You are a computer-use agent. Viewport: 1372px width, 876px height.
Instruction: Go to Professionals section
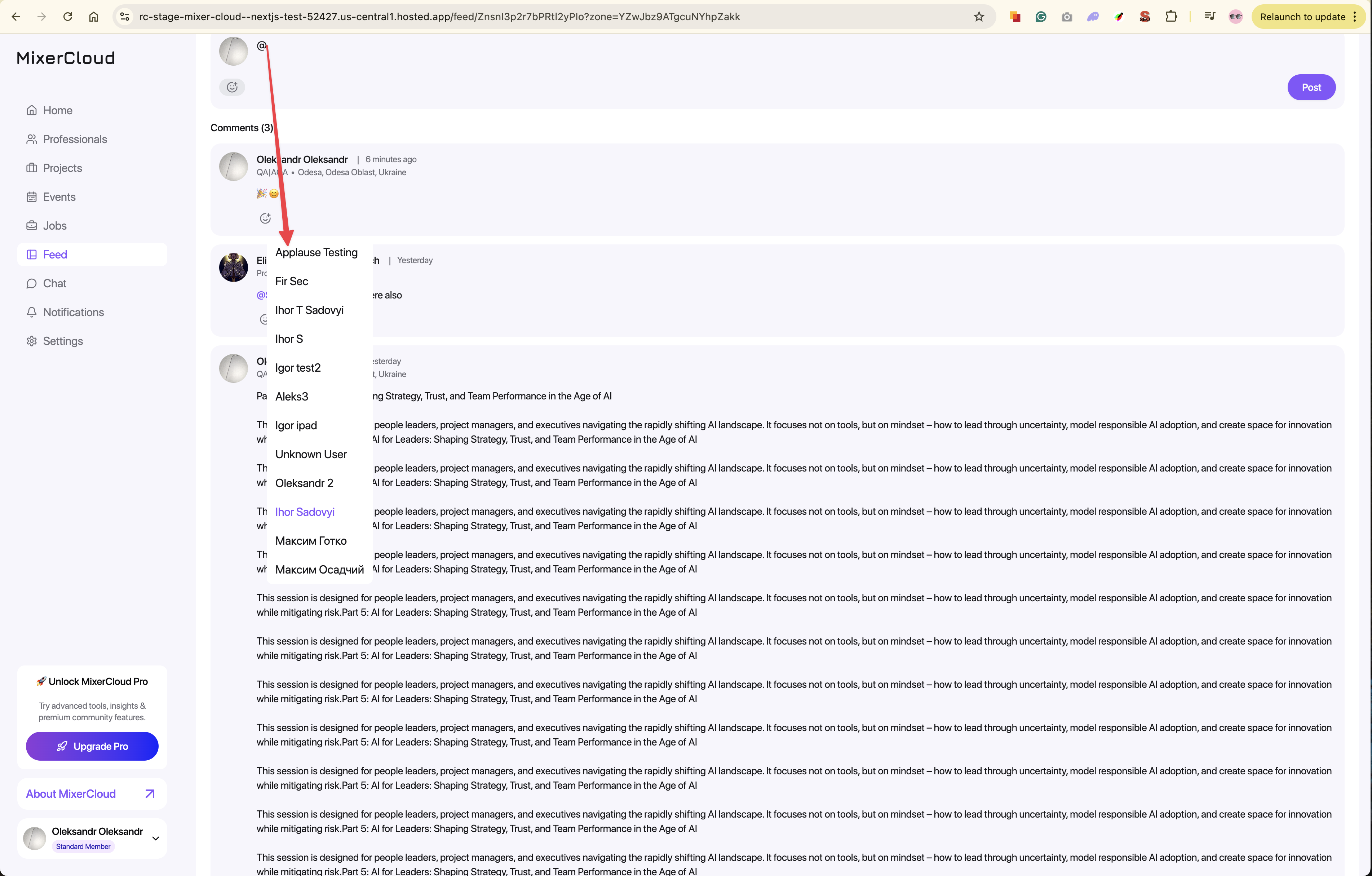coord(75,139)
